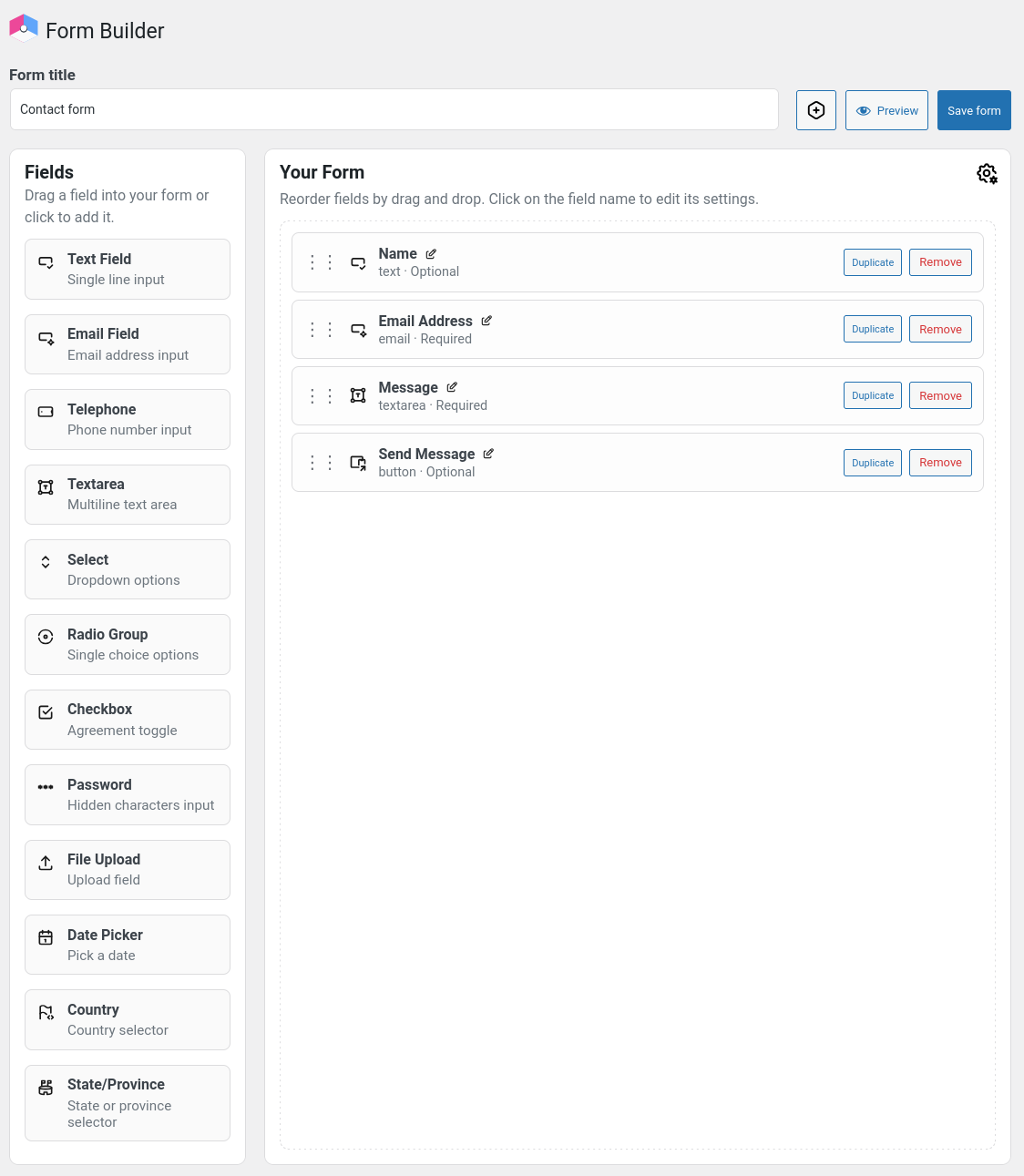The image size is (1024, 1176).
Task: Select the Select dropdown field icon
Action: [46, 563]
